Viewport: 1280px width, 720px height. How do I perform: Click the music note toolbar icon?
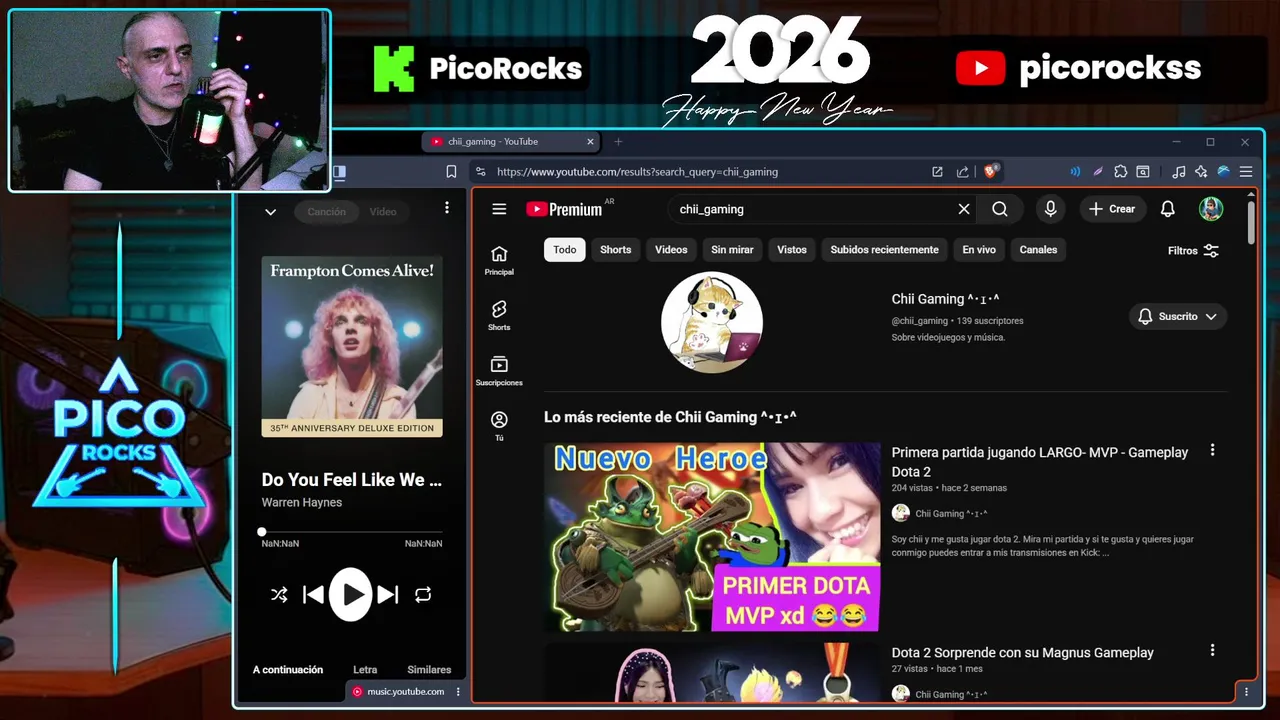click(1179, 171)
